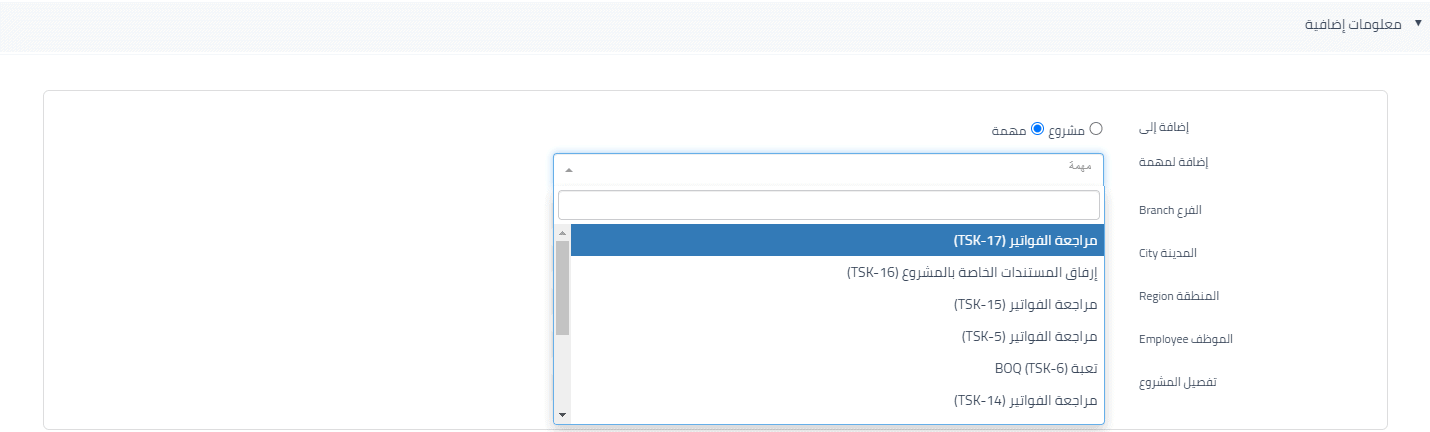
Task: Select the مشروع radio button
Action: (1095, 129)
